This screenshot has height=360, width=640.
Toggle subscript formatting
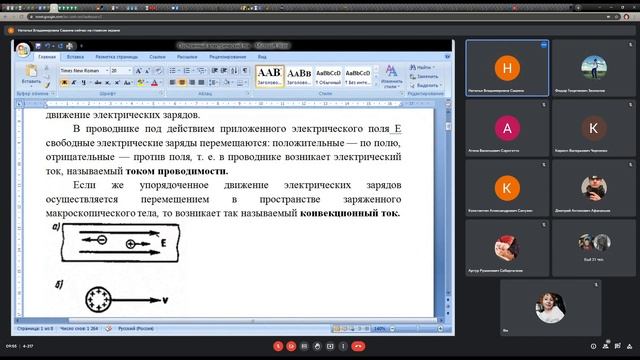click(x=108, y=82)
